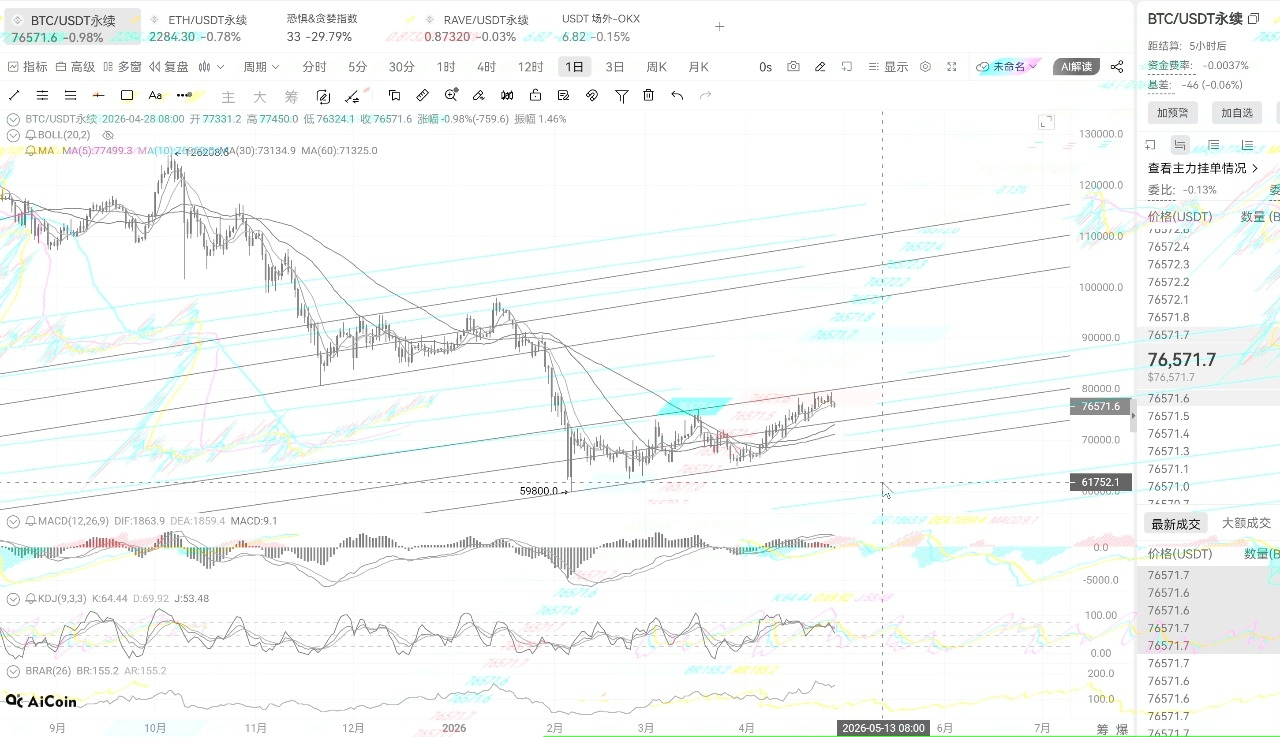
Task: Select the combined order book layout icon
Action: click(x=1181, y=144)
